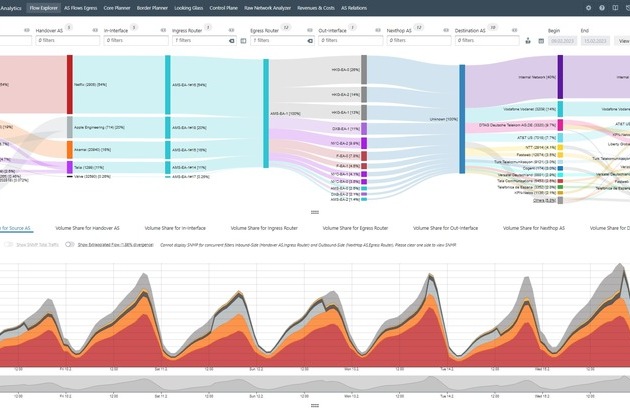630x412 pixels.
Task: Click the Telia purple node in Handover AS column
Action: coord(70,167)
